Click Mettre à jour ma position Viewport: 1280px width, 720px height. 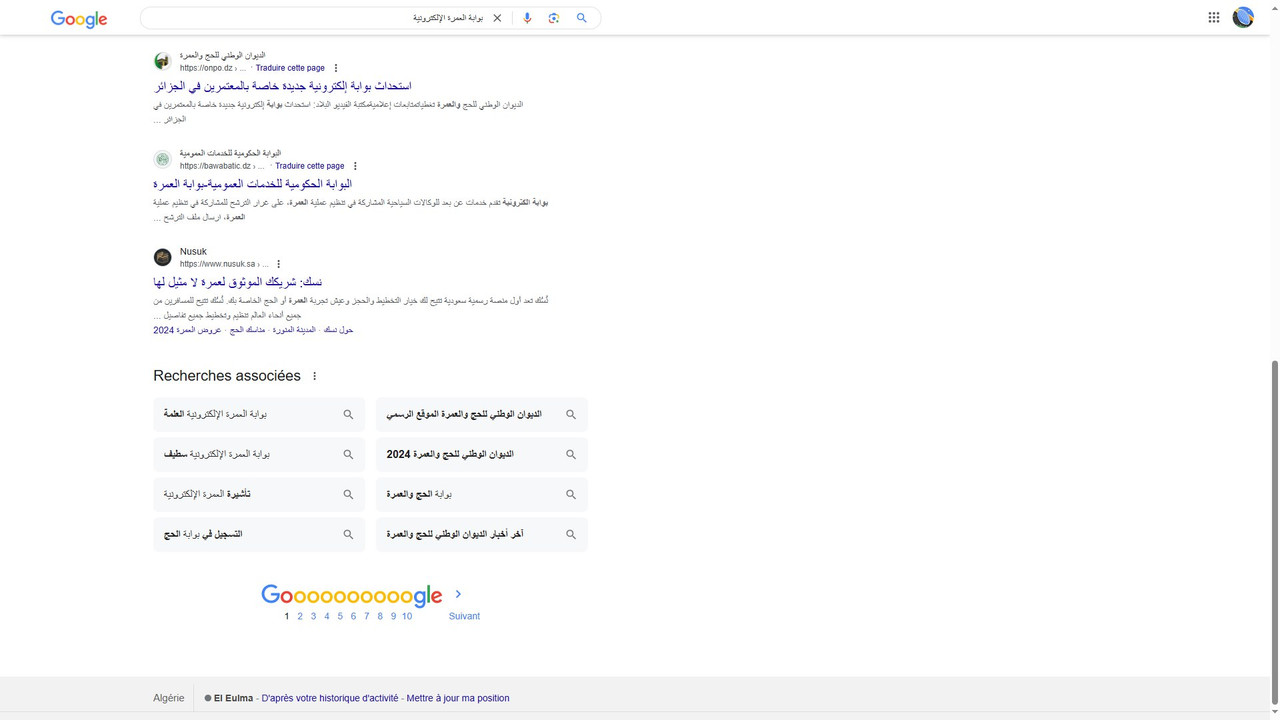click(458, 698)
